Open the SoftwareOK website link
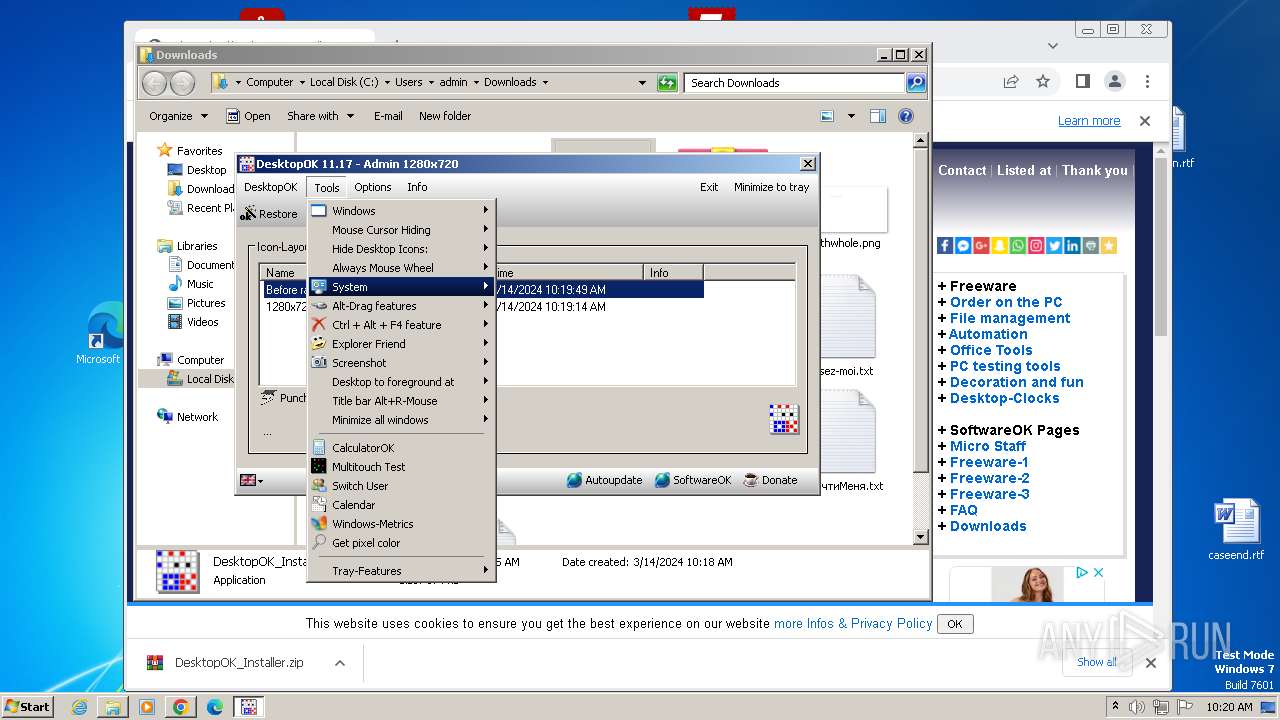The image size is (1280, 720). 692,480
